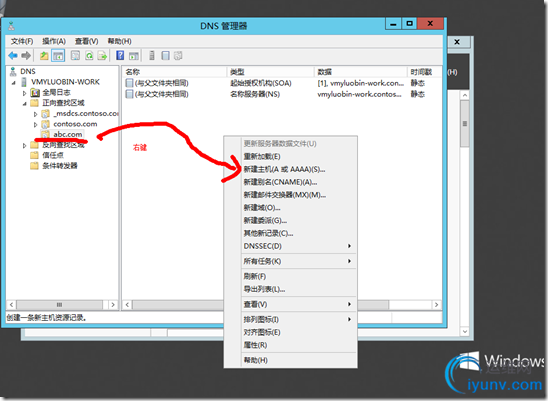Click the DNS Manager title bar app icon

click(x=12, y=26)
